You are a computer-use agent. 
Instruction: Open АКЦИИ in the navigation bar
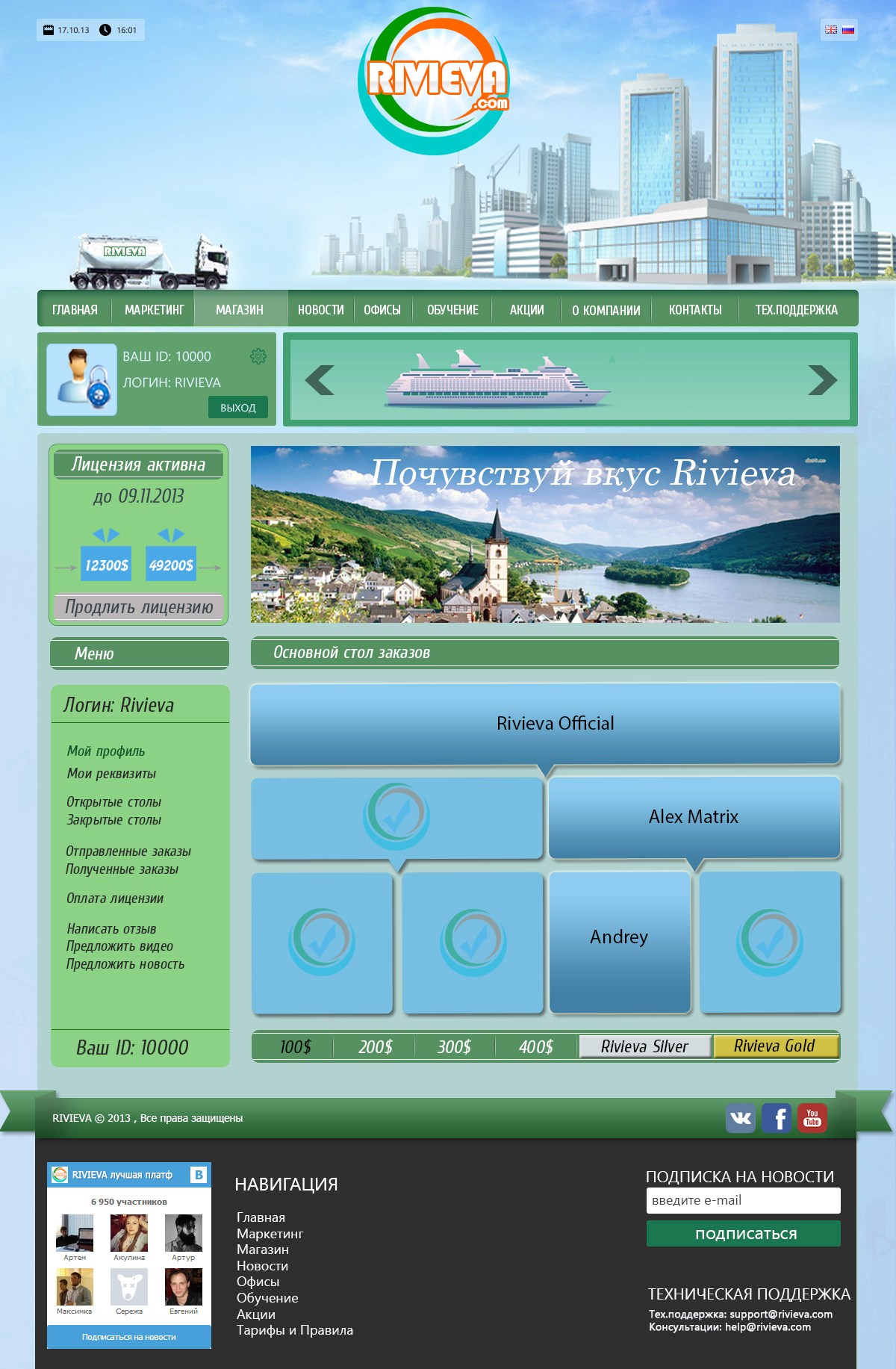(x=526, y=309)
